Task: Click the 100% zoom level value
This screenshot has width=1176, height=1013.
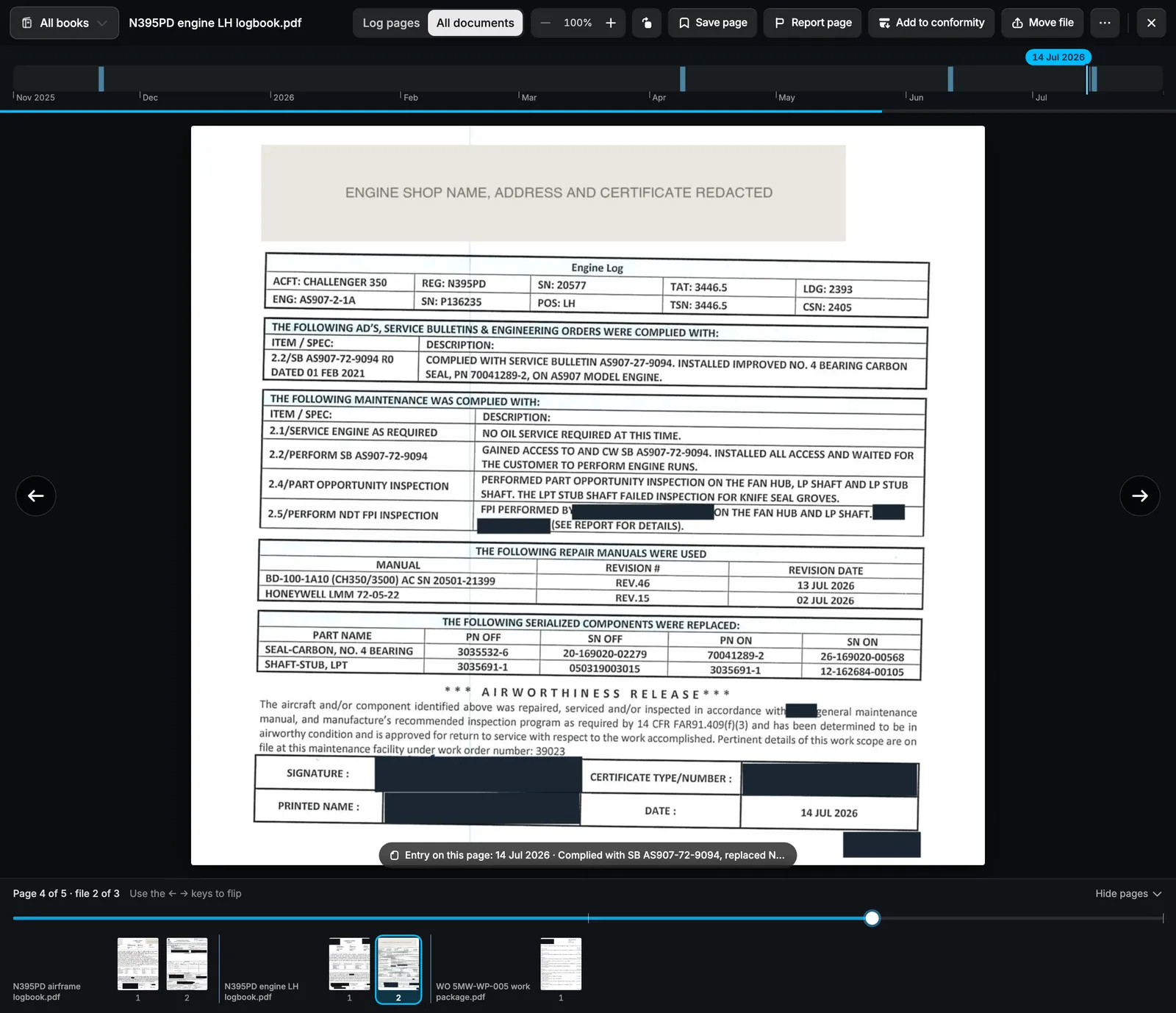Action: pos(578,23)
